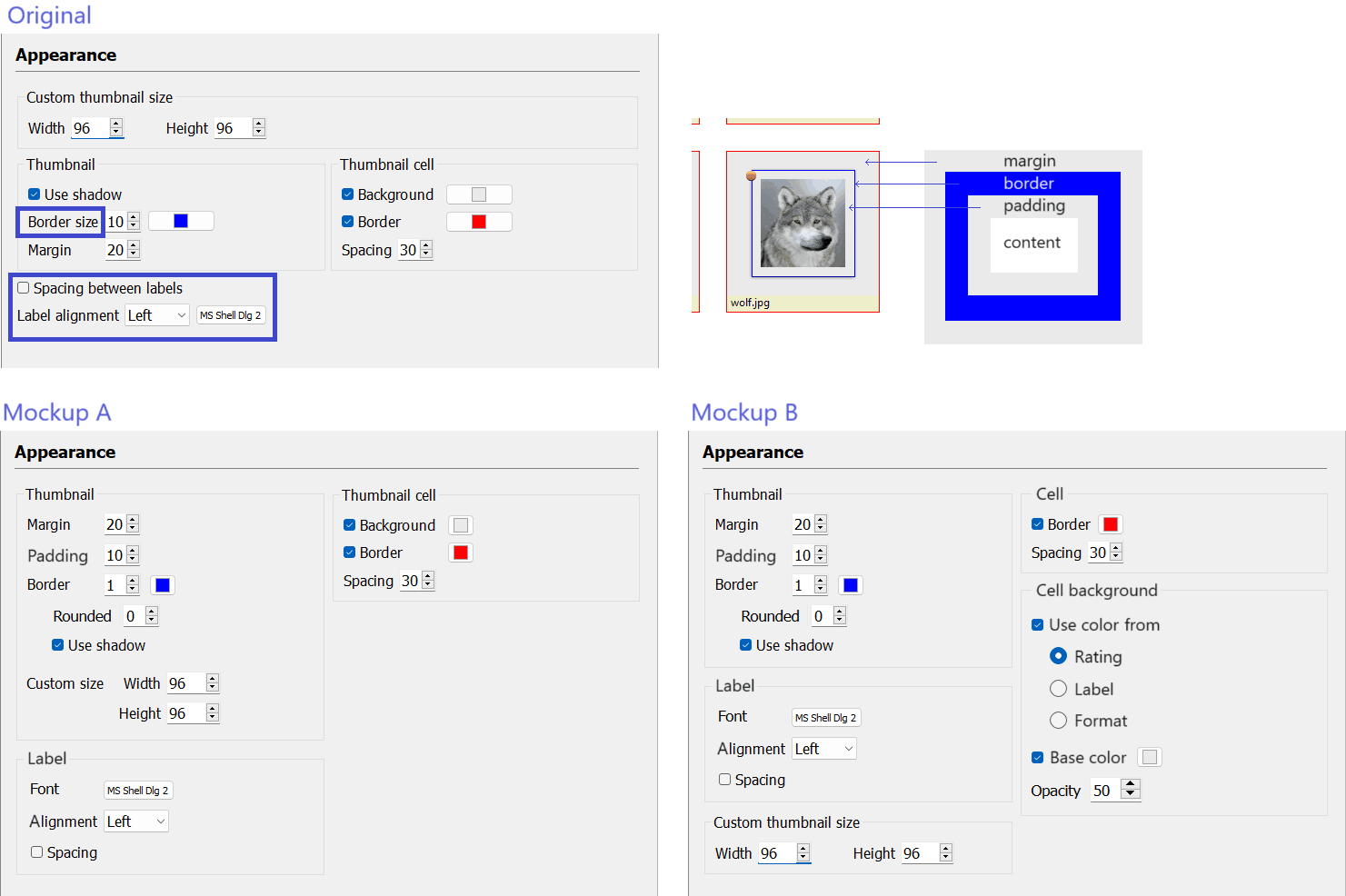The image size is (1346, 896).
Task: Toggle Use shadow checkbox in Mockup B
Action: click(745, 645)
